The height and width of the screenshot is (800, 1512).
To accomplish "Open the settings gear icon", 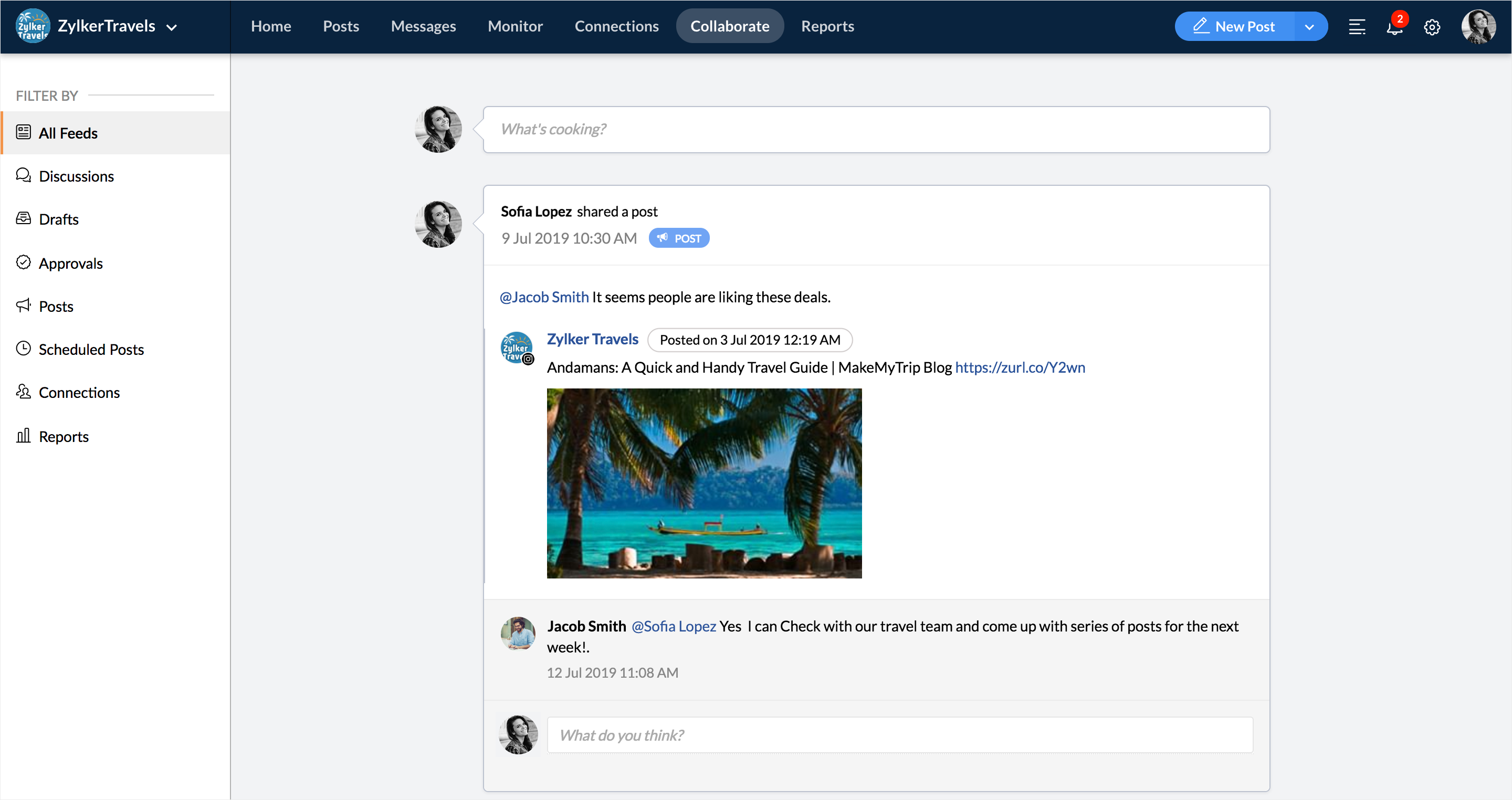I will click(1432, 27).
